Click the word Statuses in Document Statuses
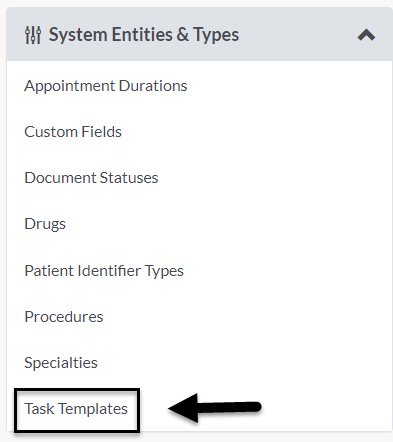This screenshot has width=393, height=442. click(129, 178)
